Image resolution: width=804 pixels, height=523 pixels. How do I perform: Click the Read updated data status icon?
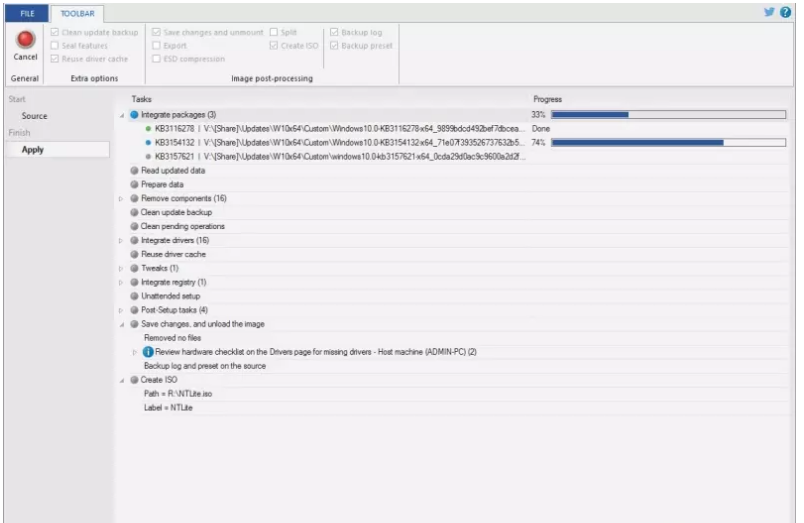(134, 170)
